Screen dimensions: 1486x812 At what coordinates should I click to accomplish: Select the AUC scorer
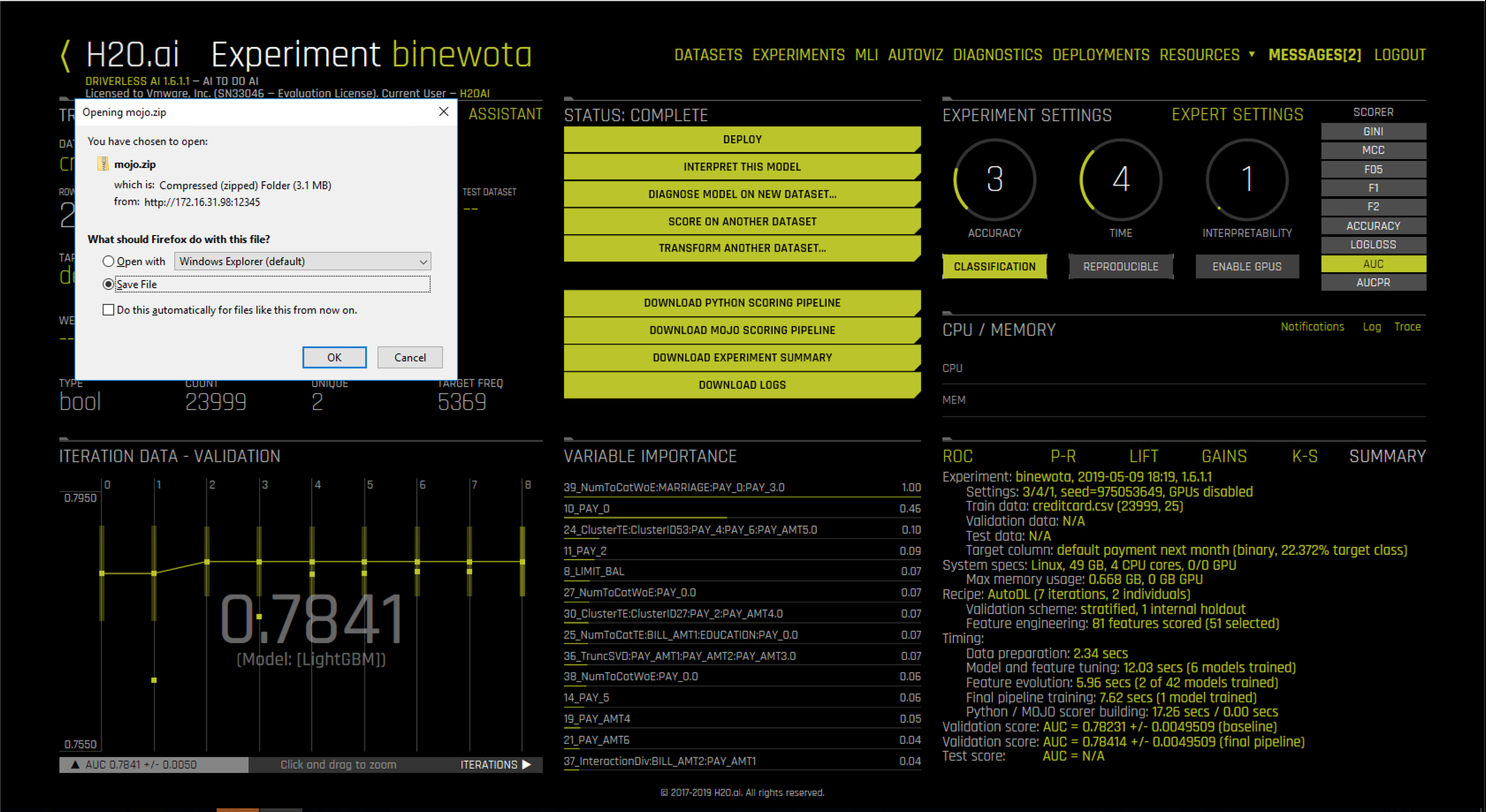1374,264
